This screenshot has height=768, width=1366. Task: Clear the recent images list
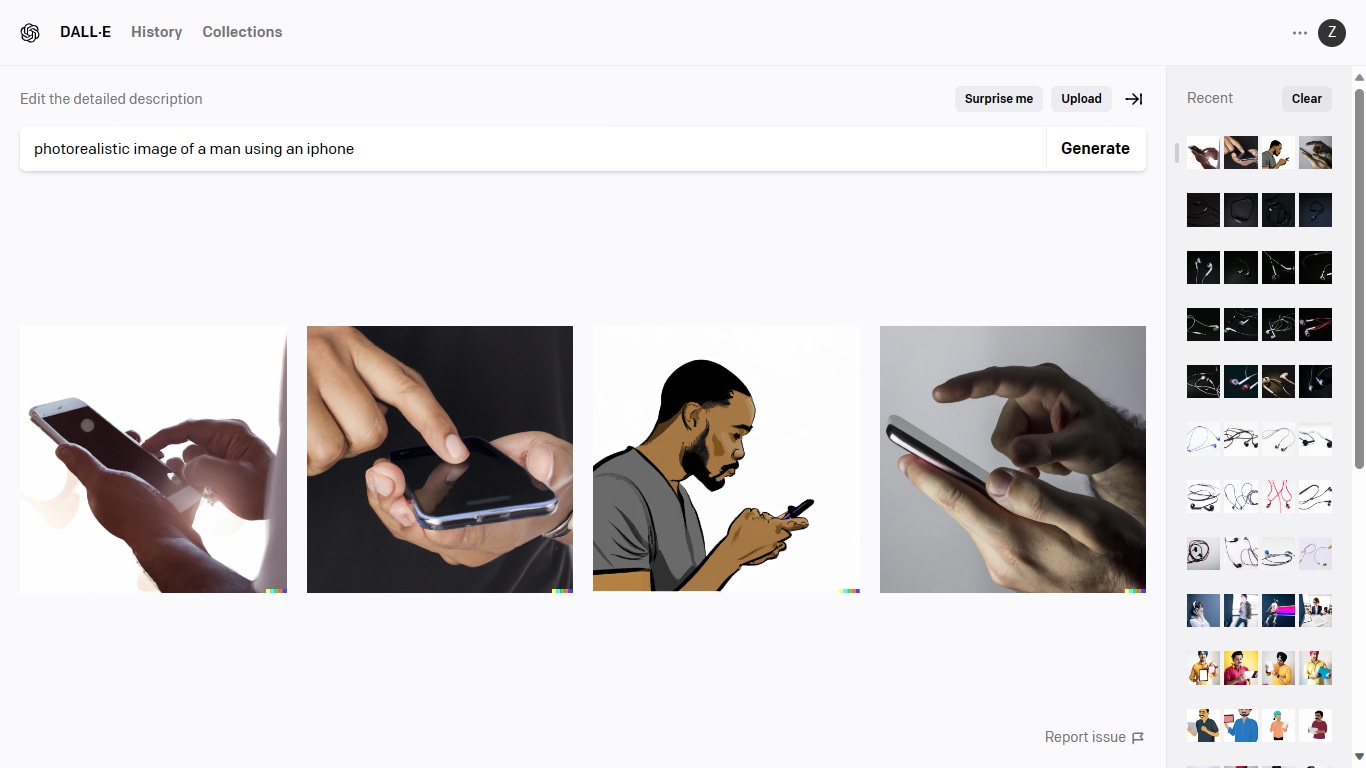[x=1307, y=99]
